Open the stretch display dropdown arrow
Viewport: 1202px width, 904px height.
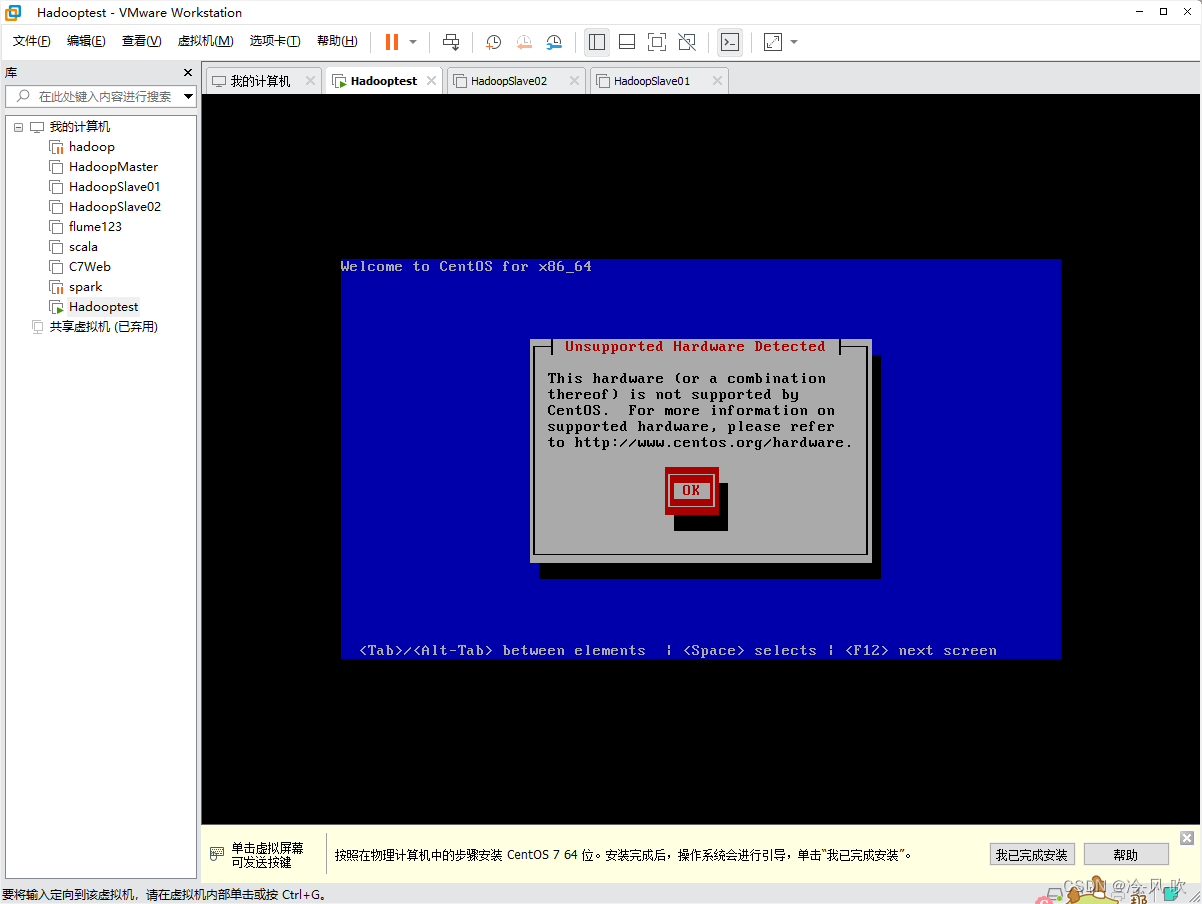794,42
